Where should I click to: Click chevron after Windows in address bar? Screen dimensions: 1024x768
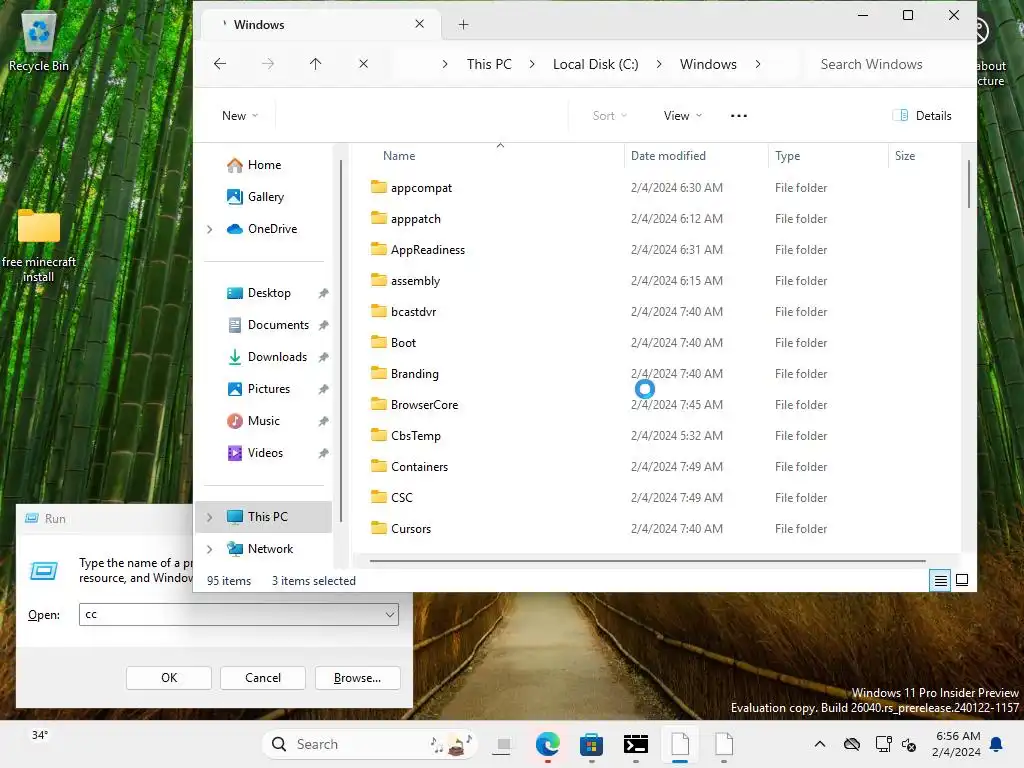(x=758, y=64)
